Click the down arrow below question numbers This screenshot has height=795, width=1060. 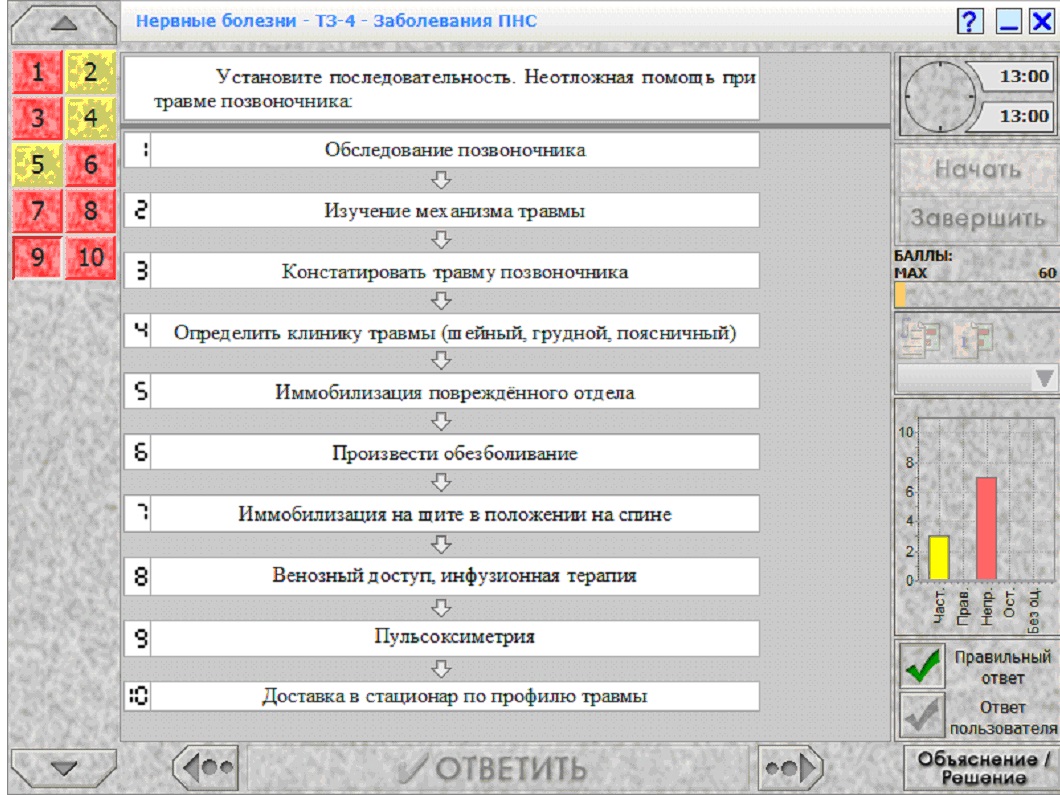64,768
